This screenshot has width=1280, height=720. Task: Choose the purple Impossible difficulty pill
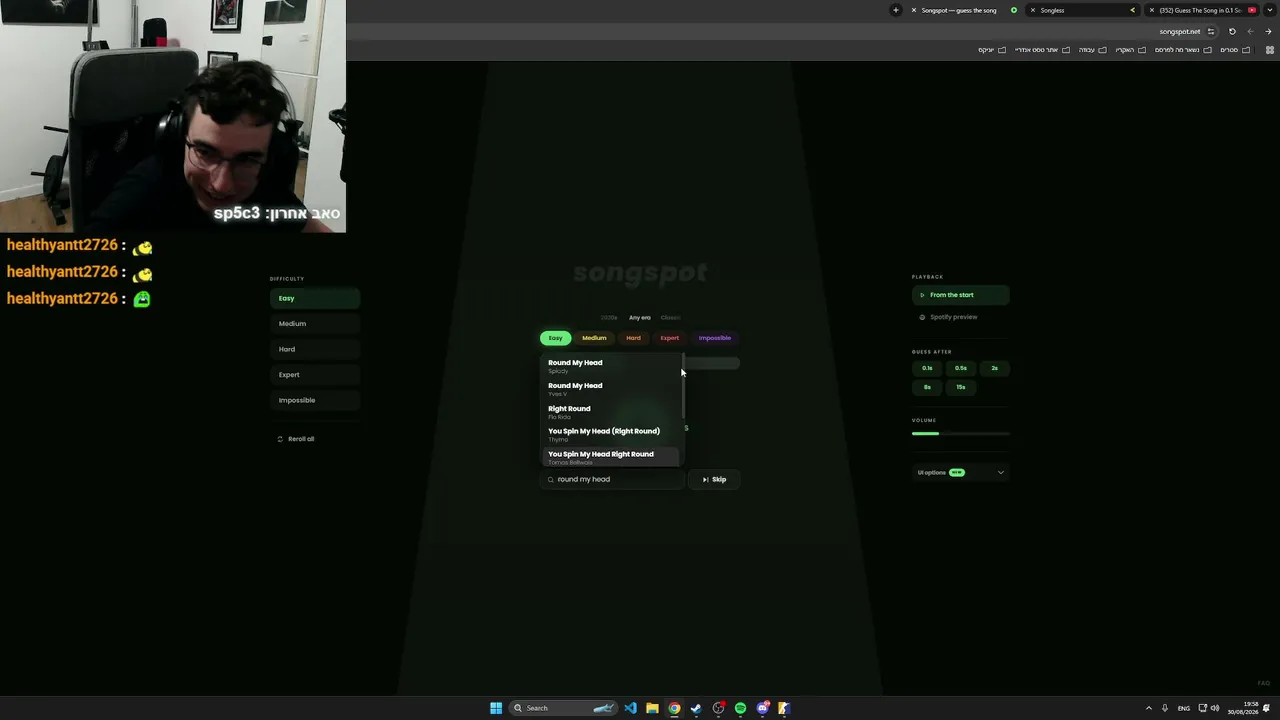(x=715, y=338)
